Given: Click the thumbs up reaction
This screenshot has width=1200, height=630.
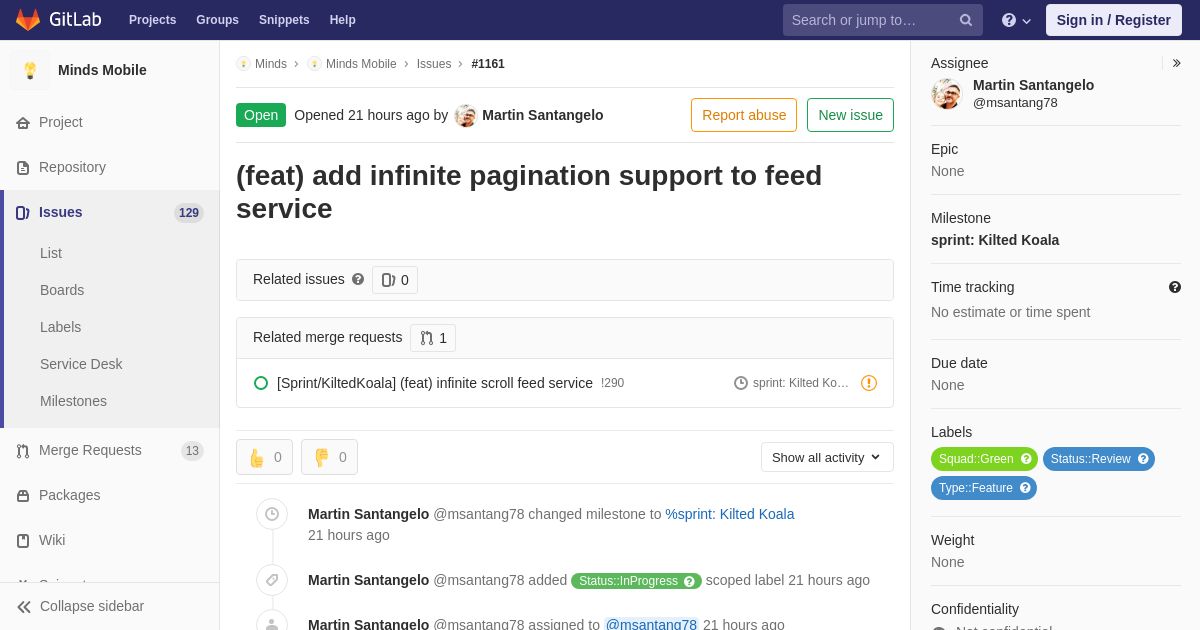Looking at the screenshot, I should (x=264, y=457).
